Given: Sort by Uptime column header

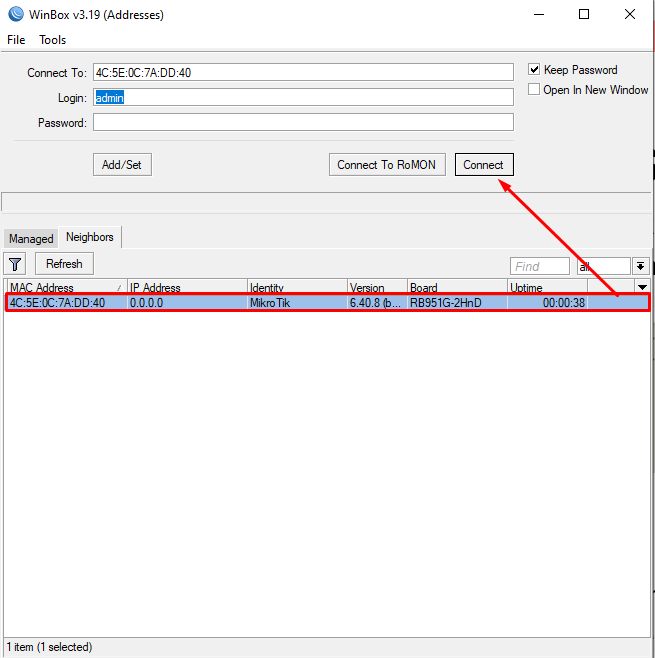Looking at the screenshot, I should coord(547,287).
